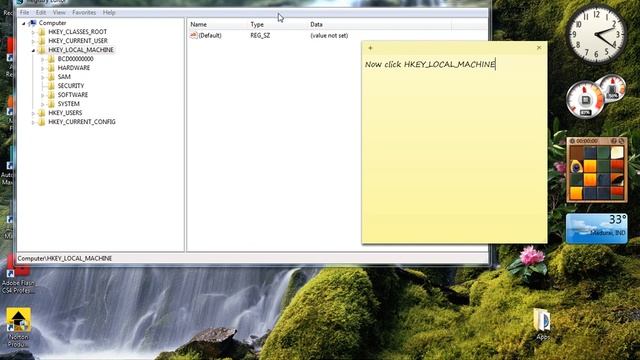Select HKEY_CURRENT_CONFIG label
The image size is (640, 360).
click(x=82, y=122)
